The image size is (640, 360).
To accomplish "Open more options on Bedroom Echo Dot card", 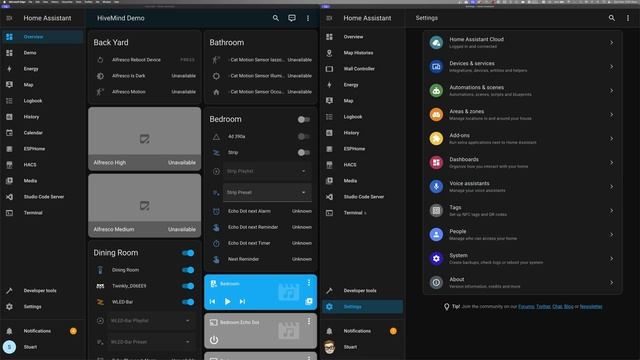I will coord(309,322).
